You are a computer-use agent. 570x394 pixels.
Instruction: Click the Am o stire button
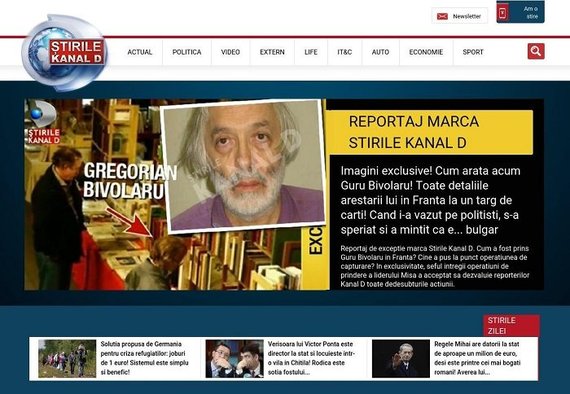[520, 12]
